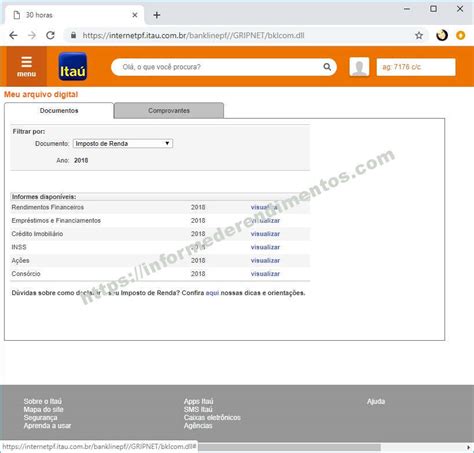Viewport: 474px width, 453px height.
Task: Visualizar the Ações report
Action: [265, 261]
